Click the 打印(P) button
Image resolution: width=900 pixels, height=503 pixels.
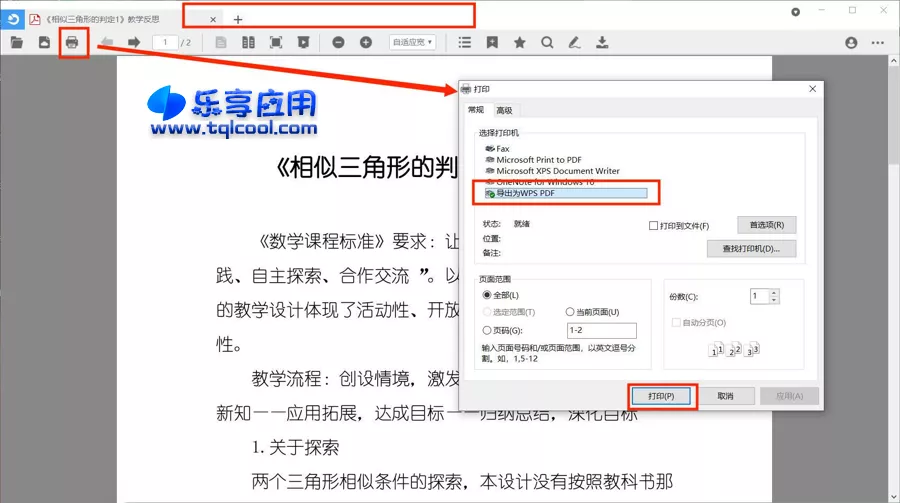coord(661,396)
